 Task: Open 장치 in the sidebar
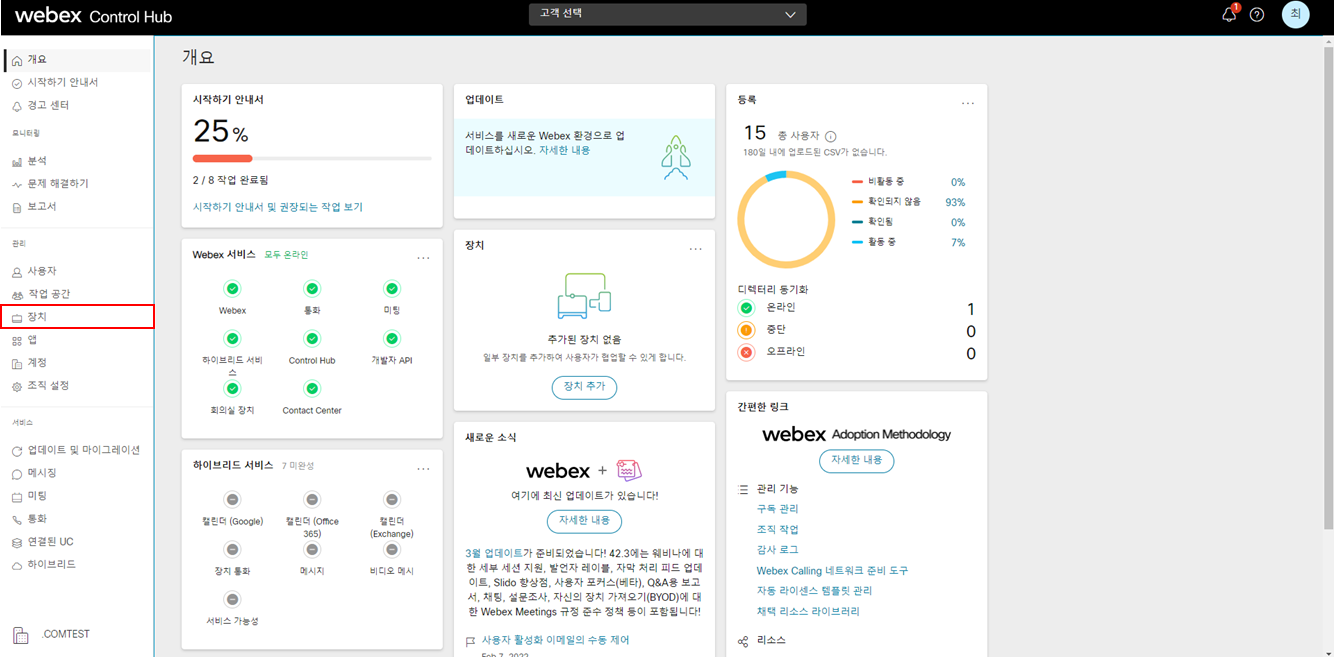point(77,317)
